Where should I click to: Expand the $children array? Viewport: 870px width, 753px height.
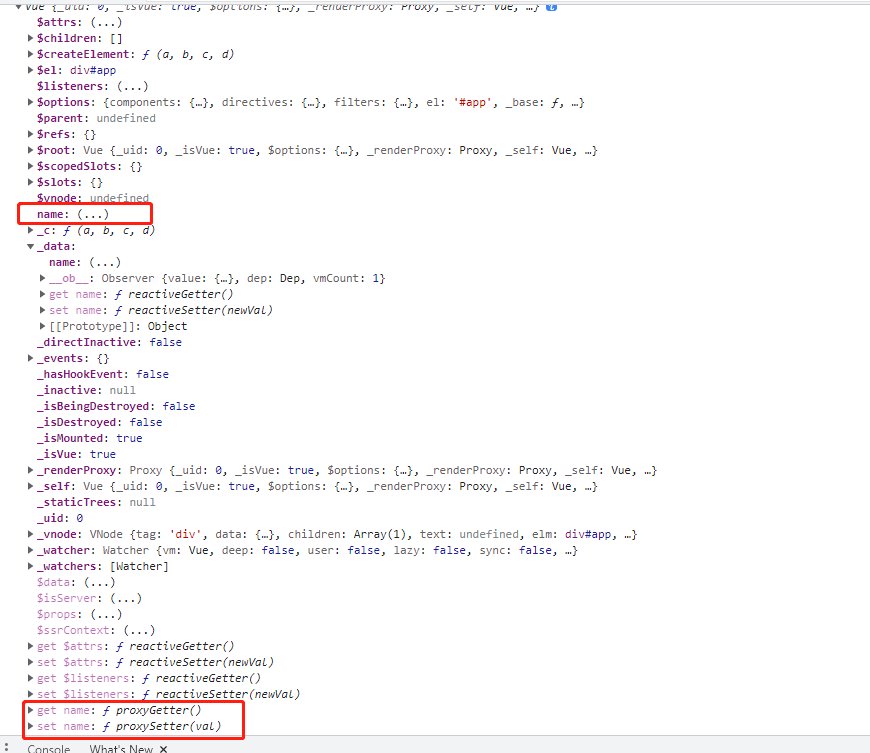click(x=31, y=38)
